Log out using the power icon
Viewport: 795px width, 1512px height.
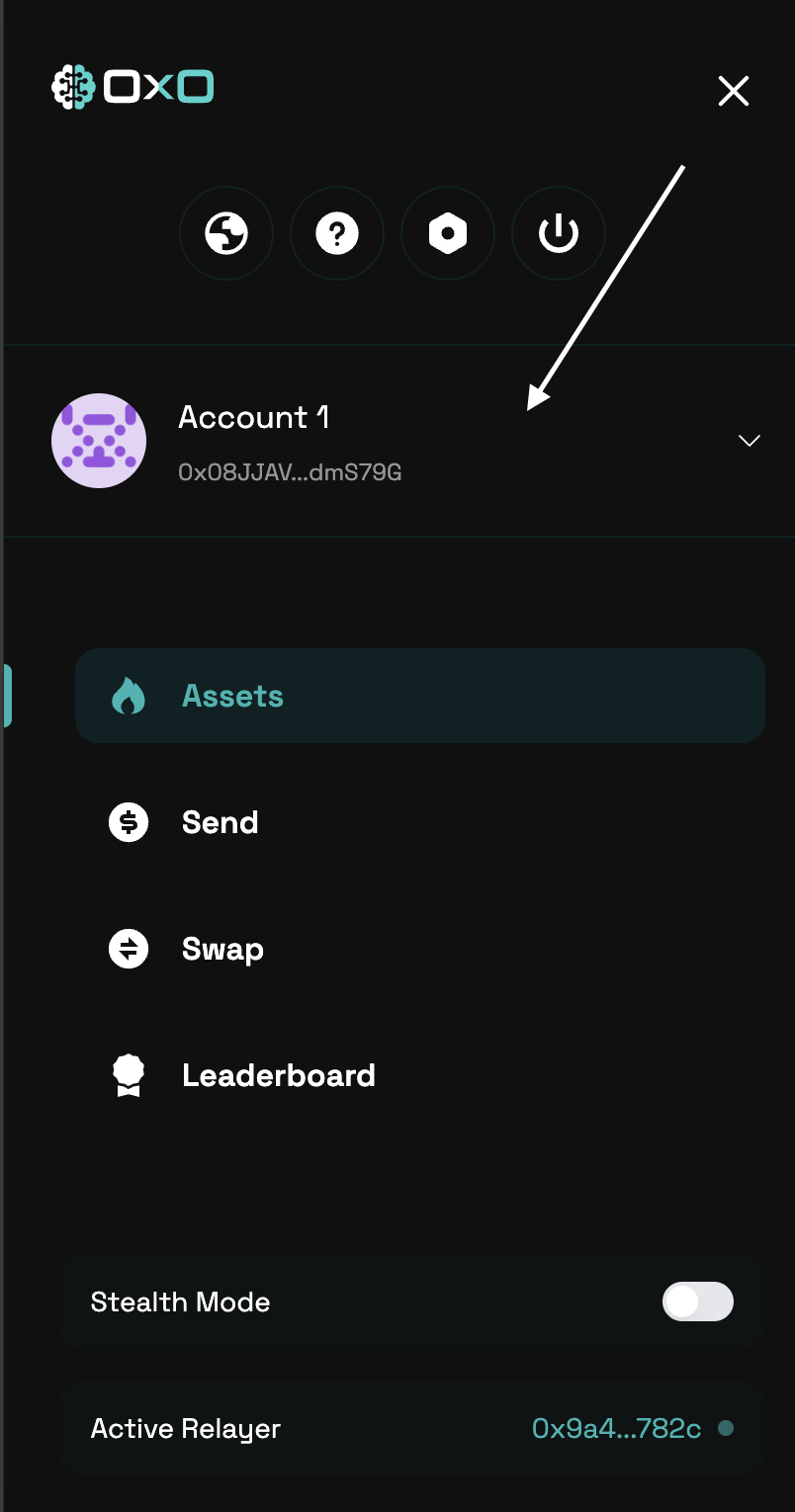click(x=558, y=233)
